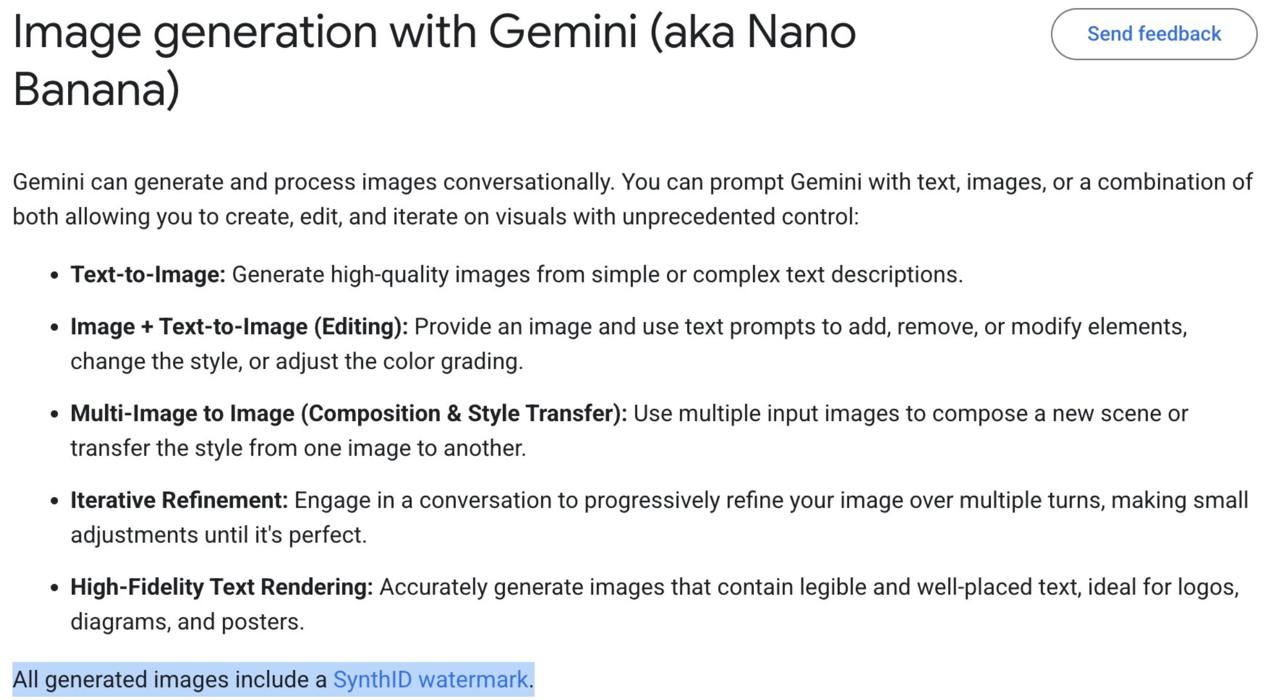Viewport: 1280px width, 700px height.
Task: Click the bullet dot before "Text-to-Image:"
Action: (54, 276)
